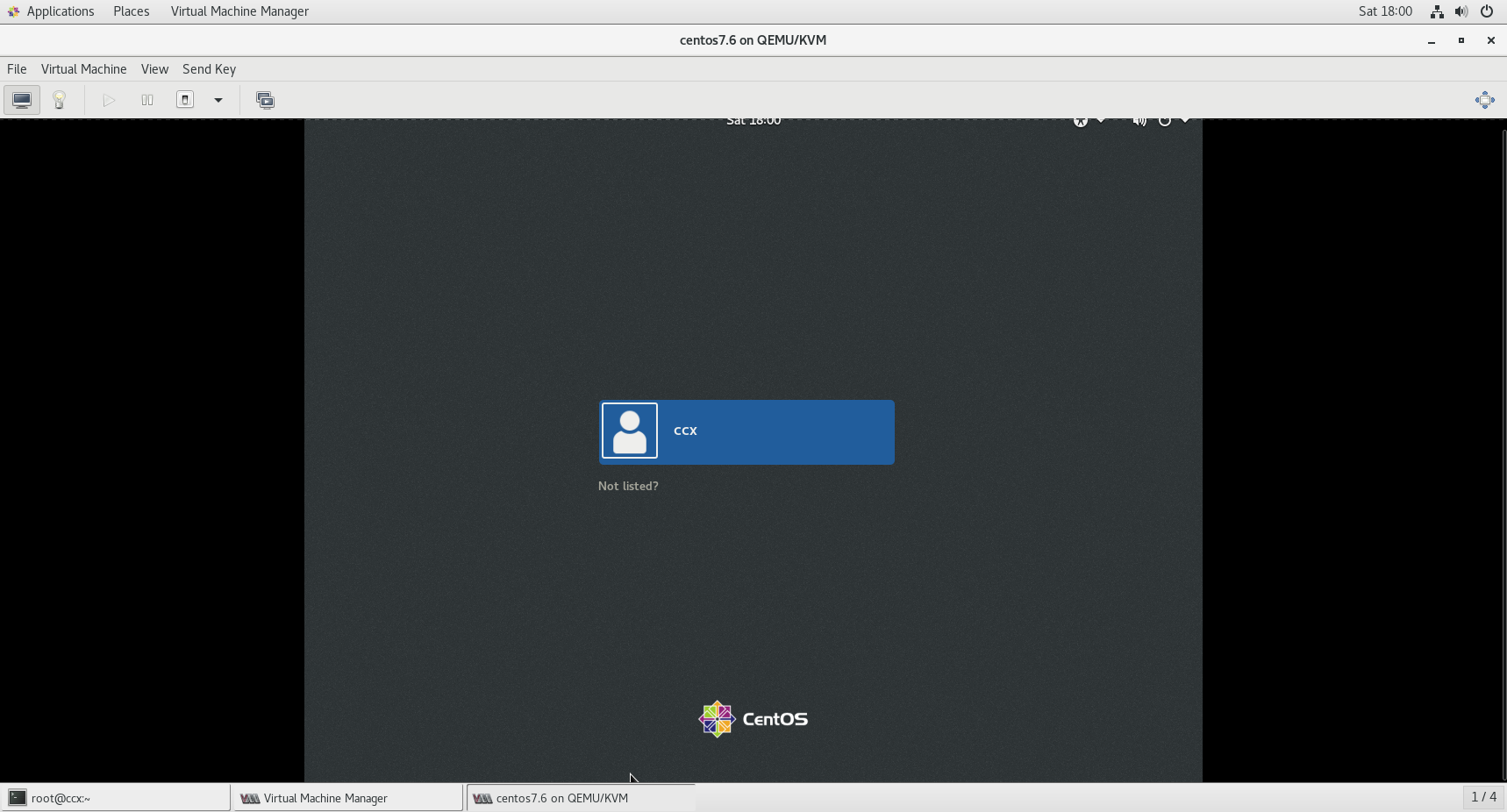Open host network status icon
1507x812 pixels.
(1437, 11)
